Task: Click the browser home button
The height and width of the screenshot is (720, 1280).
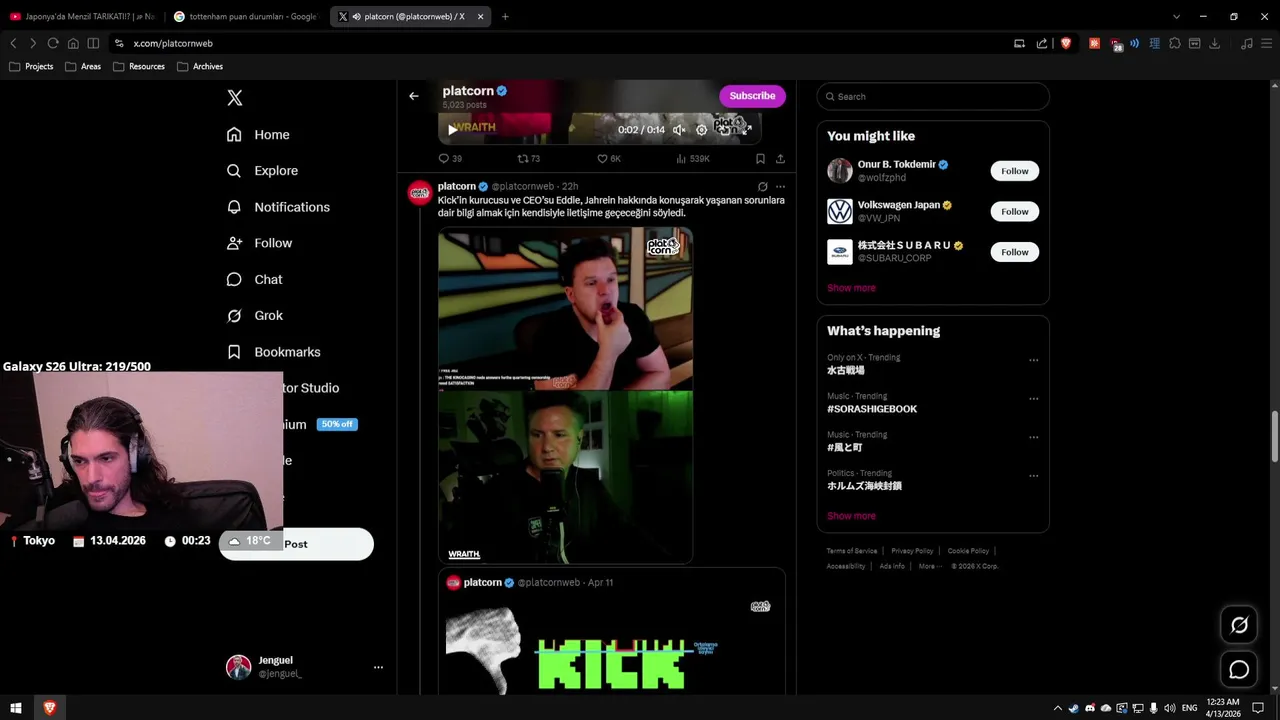Action: click(73, 43)
